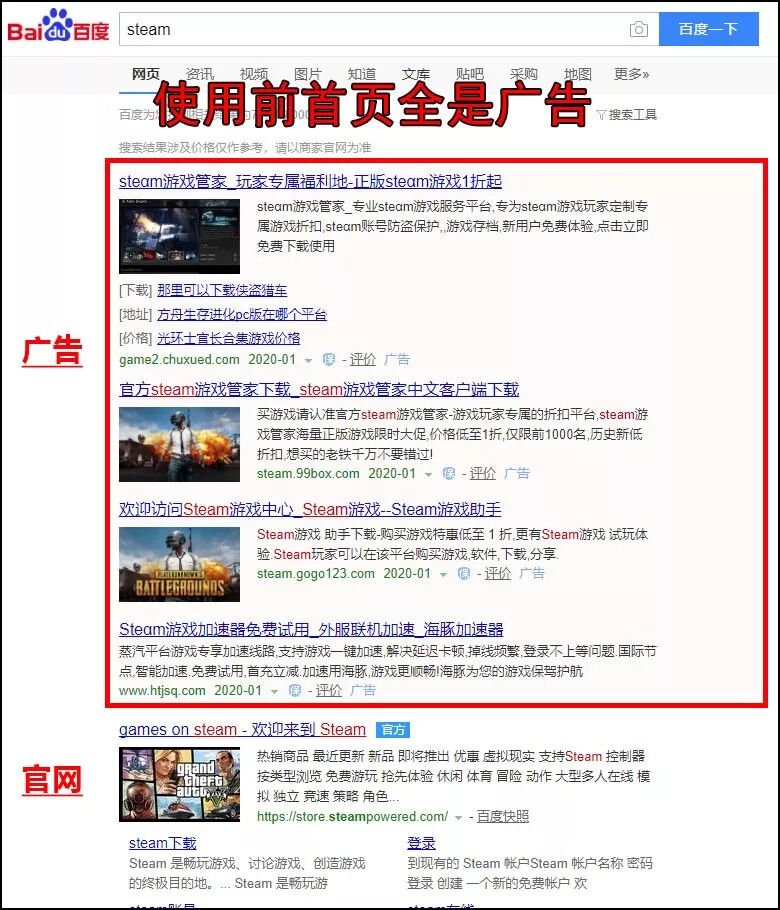Click PUBG thumbnail of steam.99box.com ad
The width and height of the screenshot is (780, 910).
click(x=179, y=444)
